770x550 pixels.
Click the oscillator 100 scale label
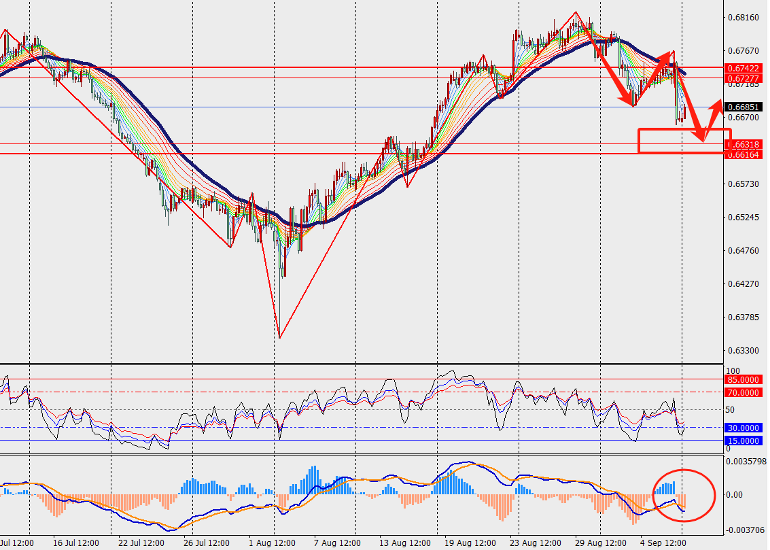click(733, 371)
